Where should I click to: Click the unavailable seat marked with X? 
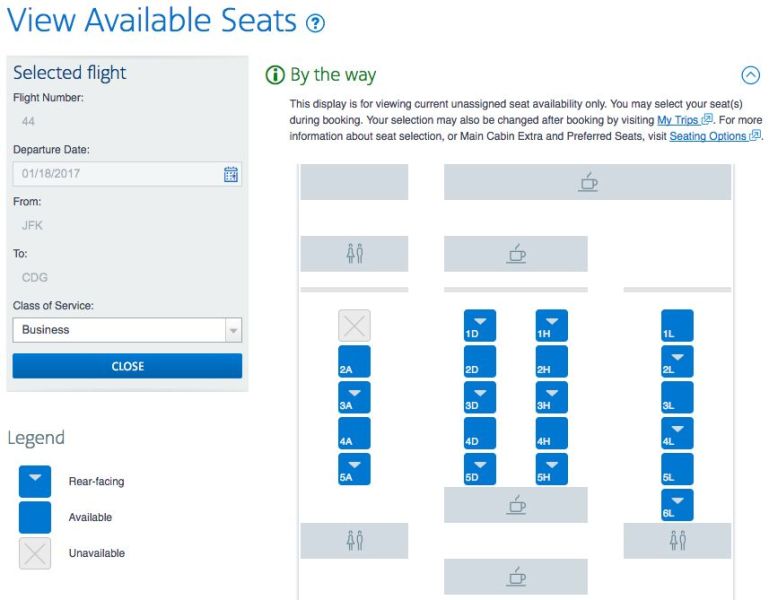(354, 326)
